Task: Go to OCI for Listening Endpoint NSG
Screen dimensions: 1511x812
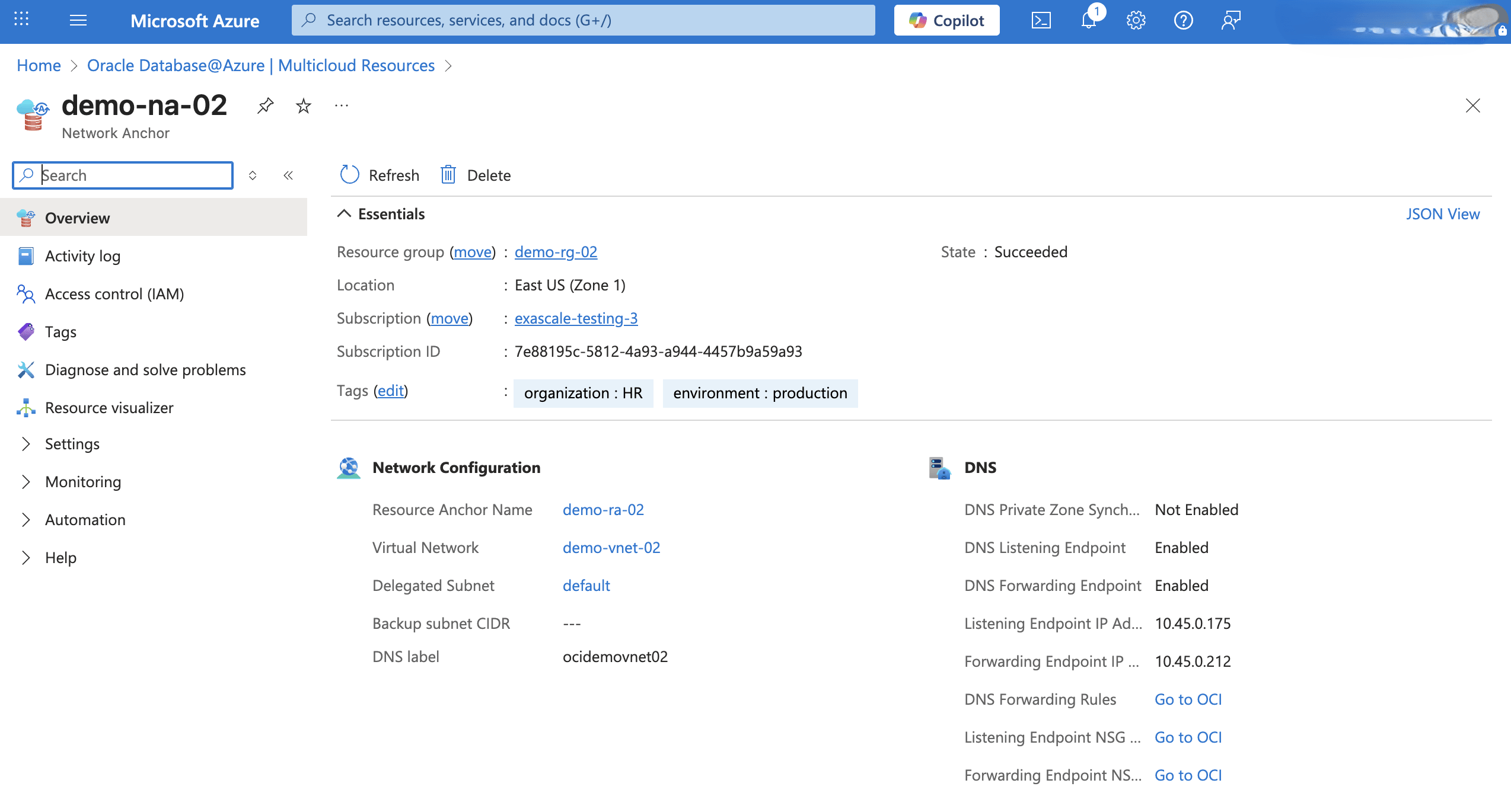Action: [1188, 737]
